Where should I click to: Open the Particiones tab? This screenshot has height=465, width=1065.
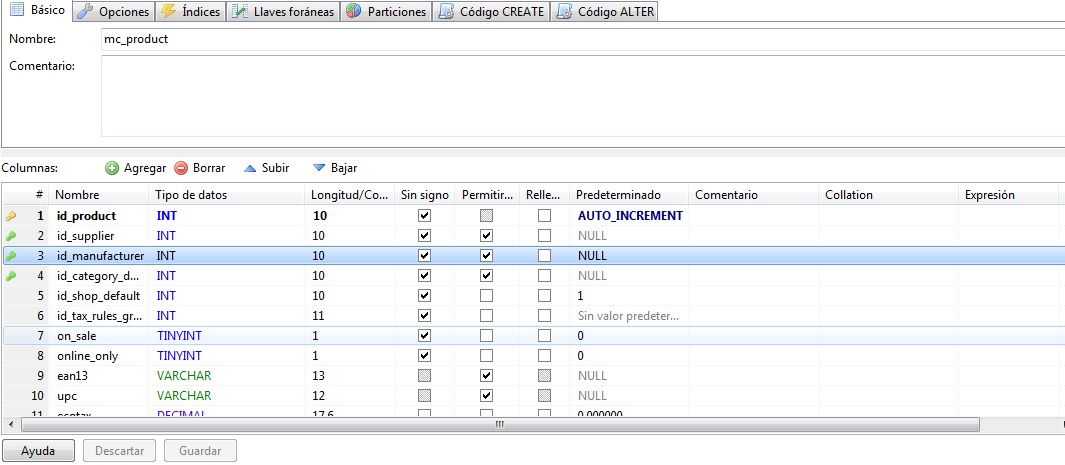386,12
